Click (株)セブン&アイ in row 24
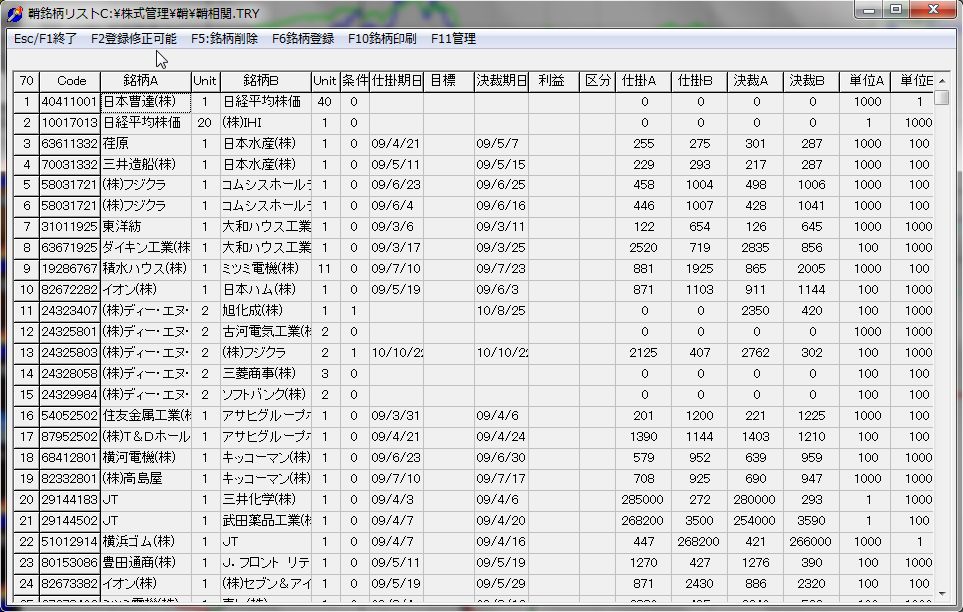963x612 pixels. [x=265, y=583]
